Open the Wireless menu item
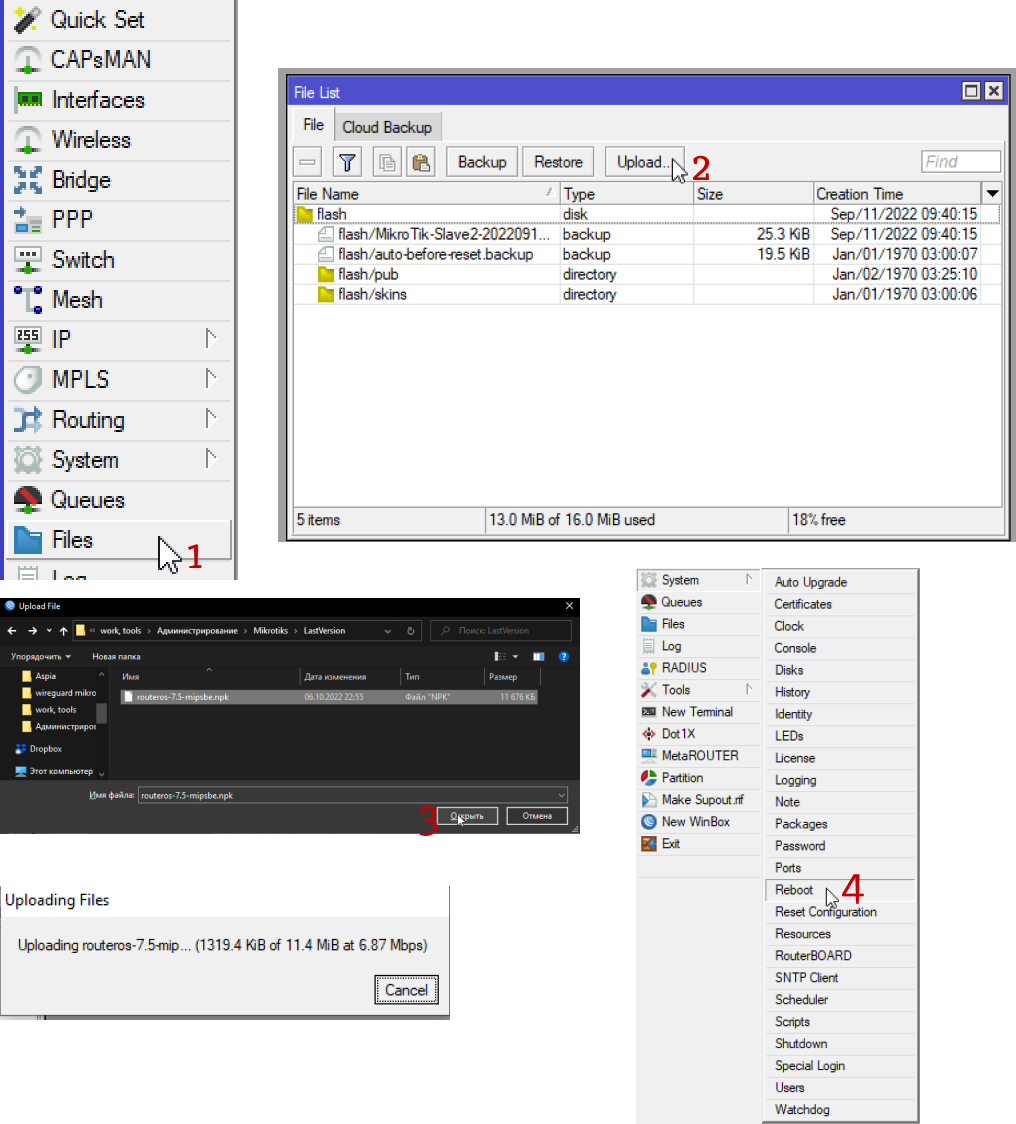Screen dimensions: 1016x1124 [x=119, y=140]
